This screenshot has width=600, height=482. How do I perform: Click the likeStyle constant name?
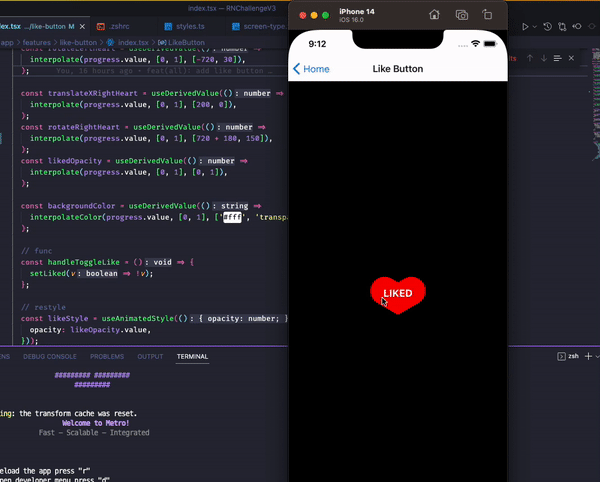tap(68, 319)
